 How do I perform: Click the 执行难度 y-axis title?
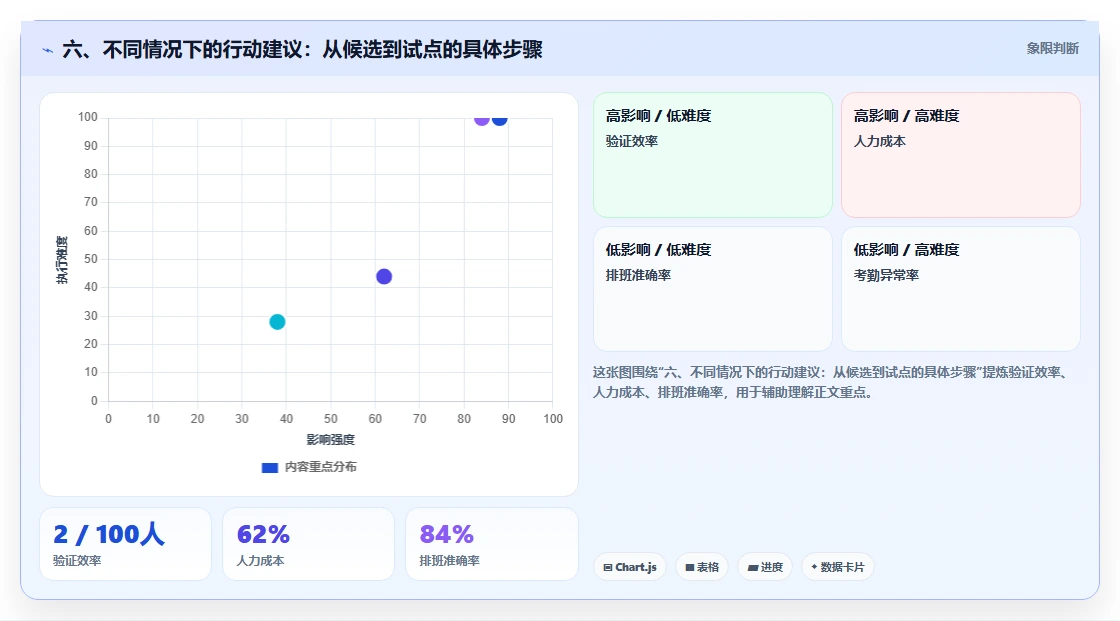point(62,260)
